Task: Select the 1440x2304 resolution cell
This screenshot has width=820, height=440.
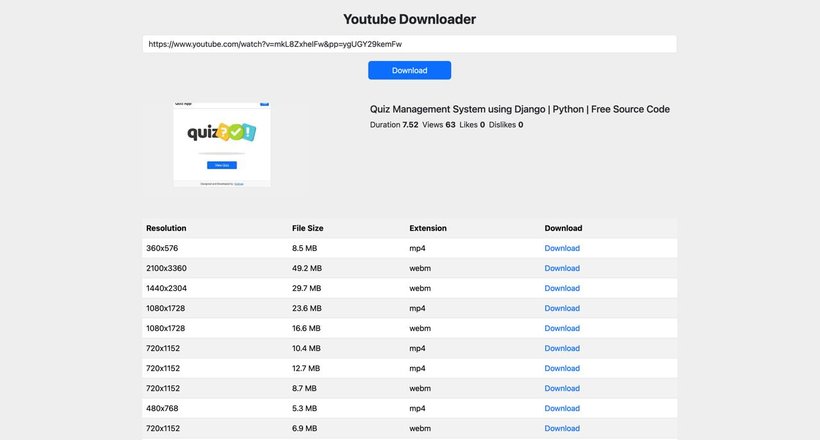Action: (x=166, y=288)
